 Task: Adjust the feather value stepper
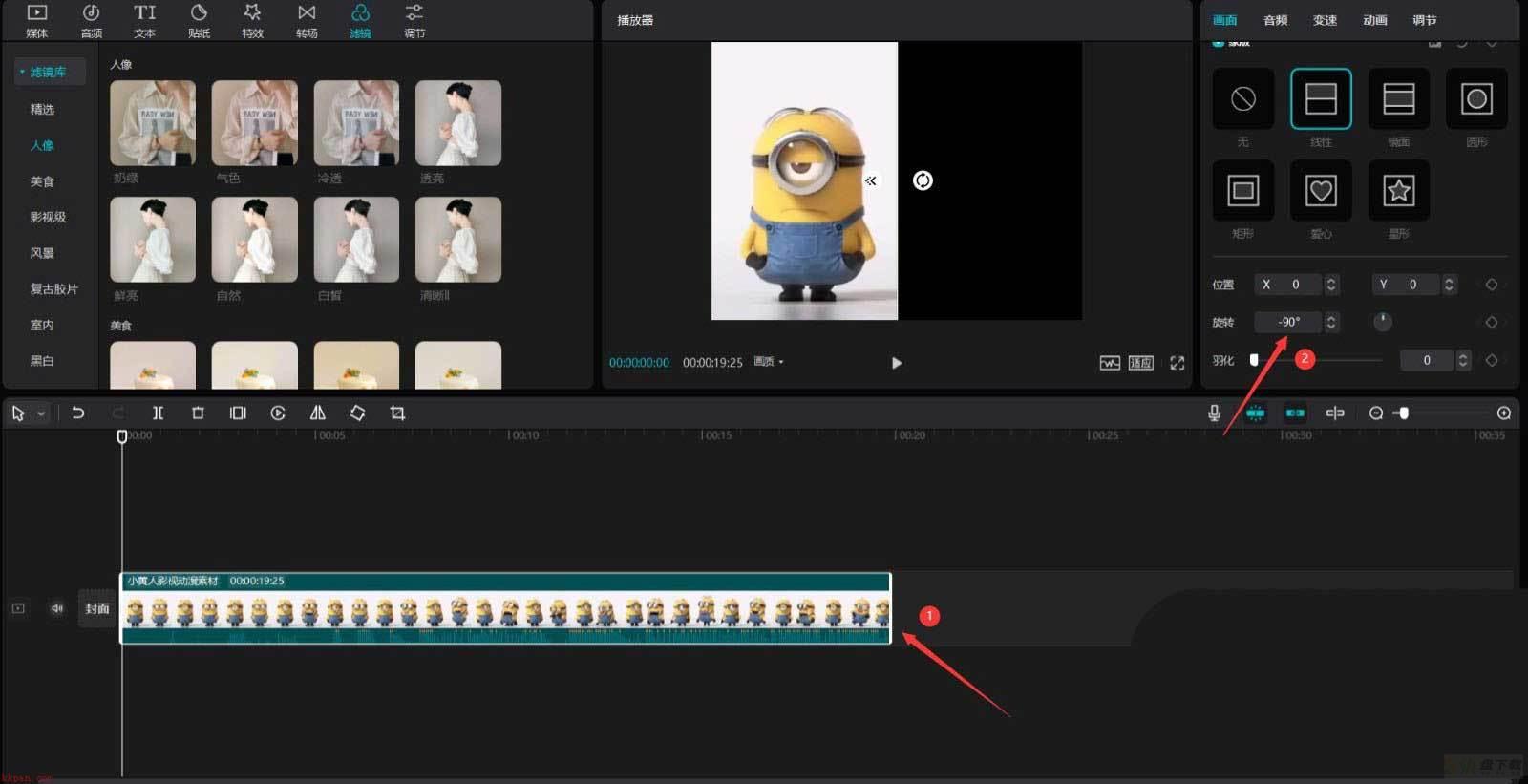pyautogui.click(x=1462, y=360)
